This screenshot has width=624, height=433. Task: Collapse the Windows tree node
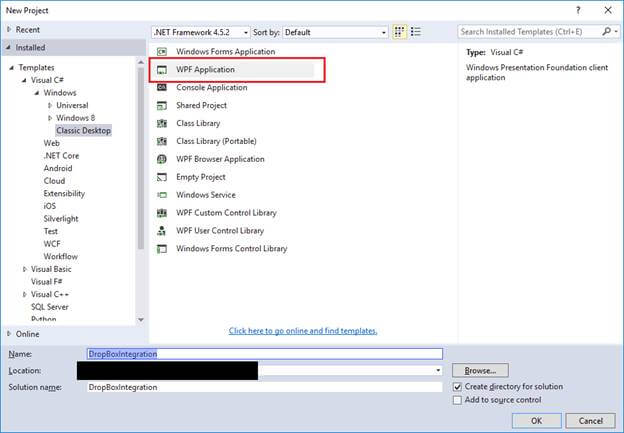click(37, 93)
